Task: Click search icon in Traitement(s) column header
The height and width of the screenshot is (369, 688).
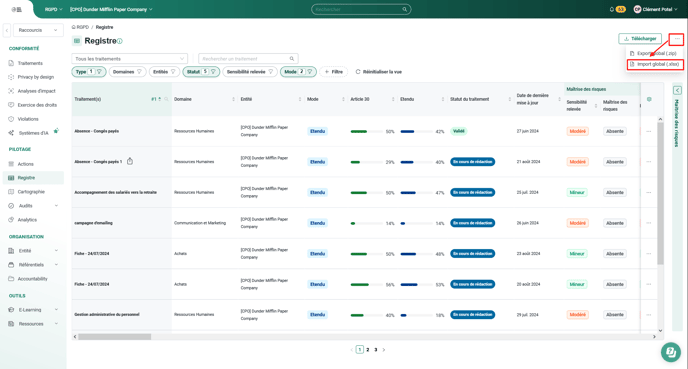Action: 166,99
